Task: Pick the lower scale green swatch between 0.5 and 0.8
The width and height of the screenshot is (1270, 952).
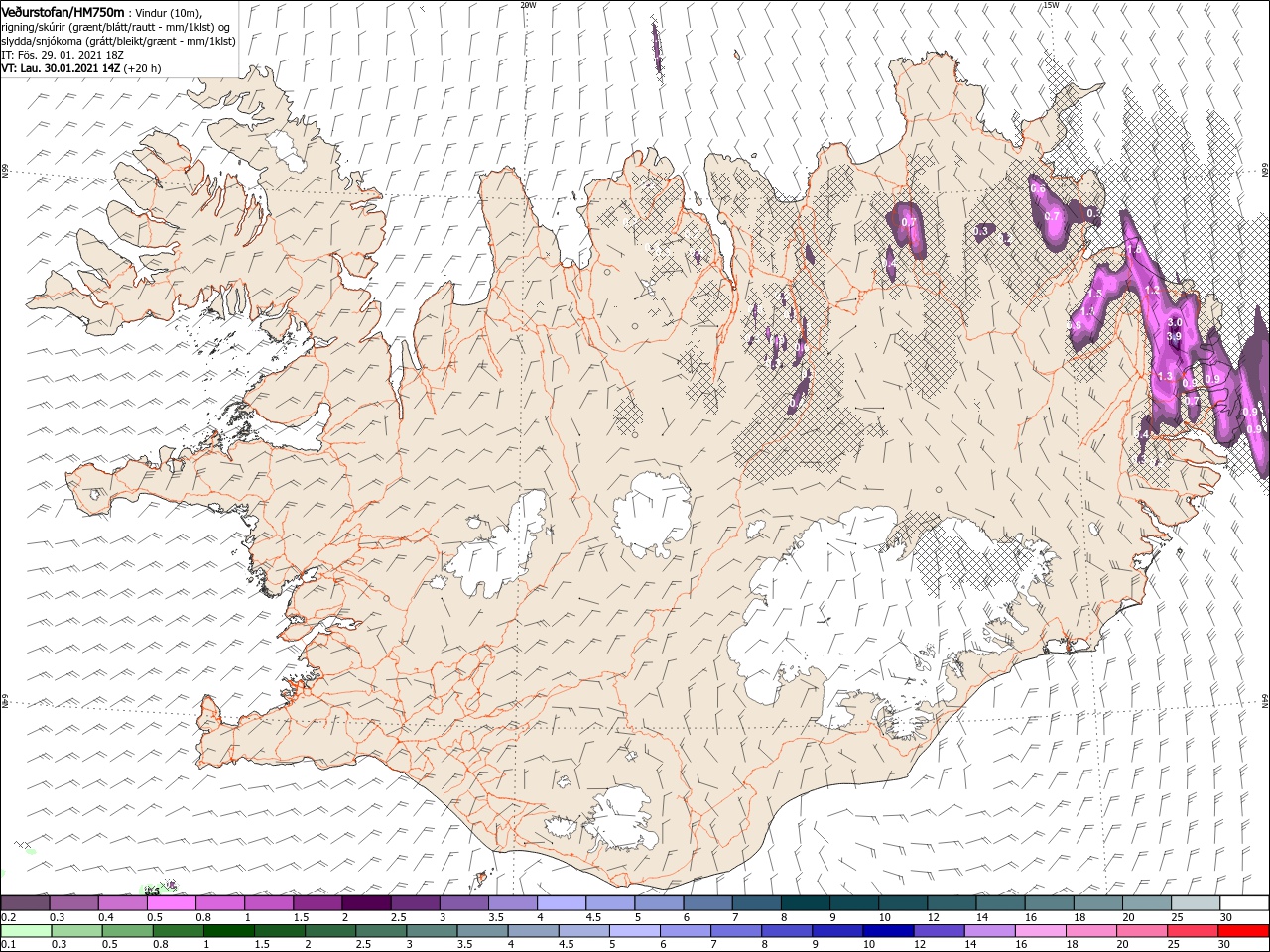Action: click(x=127, y=931)
